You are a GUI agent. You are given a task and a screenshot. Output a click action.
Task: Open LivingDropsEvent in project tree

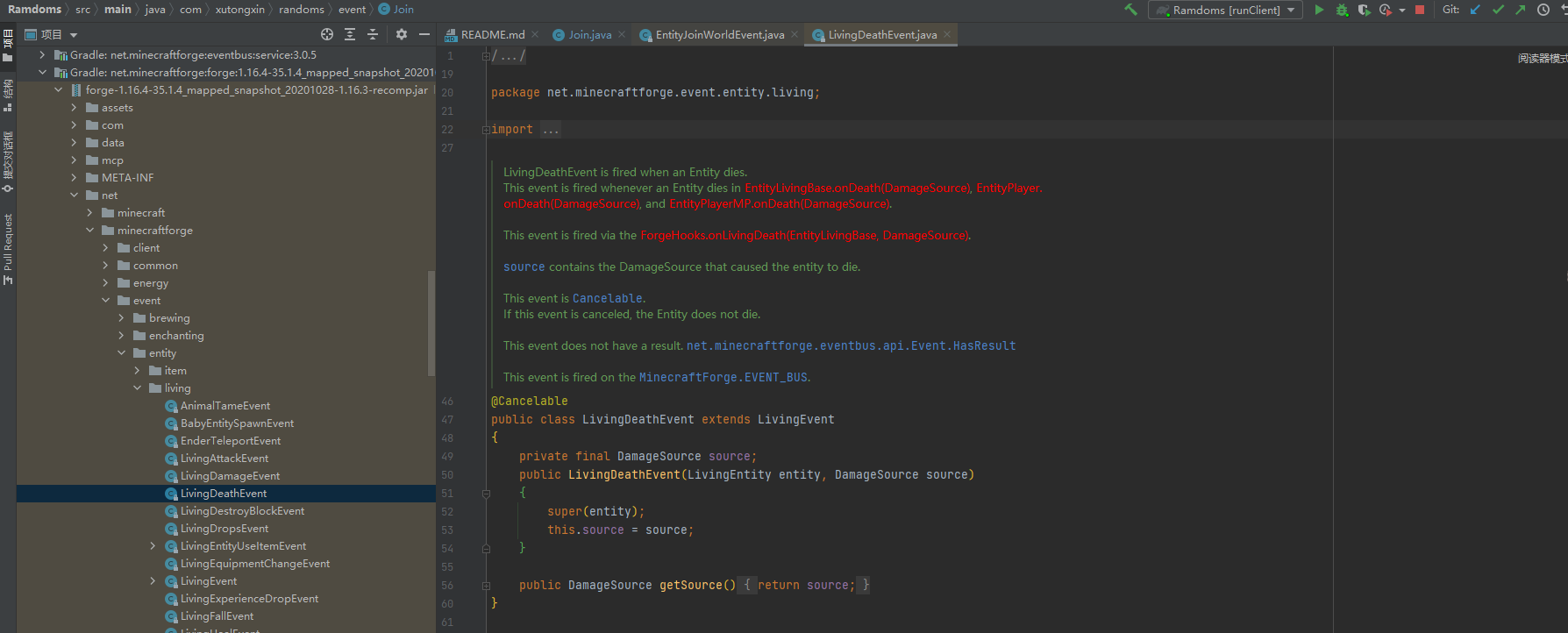click(x=225, y=529)
